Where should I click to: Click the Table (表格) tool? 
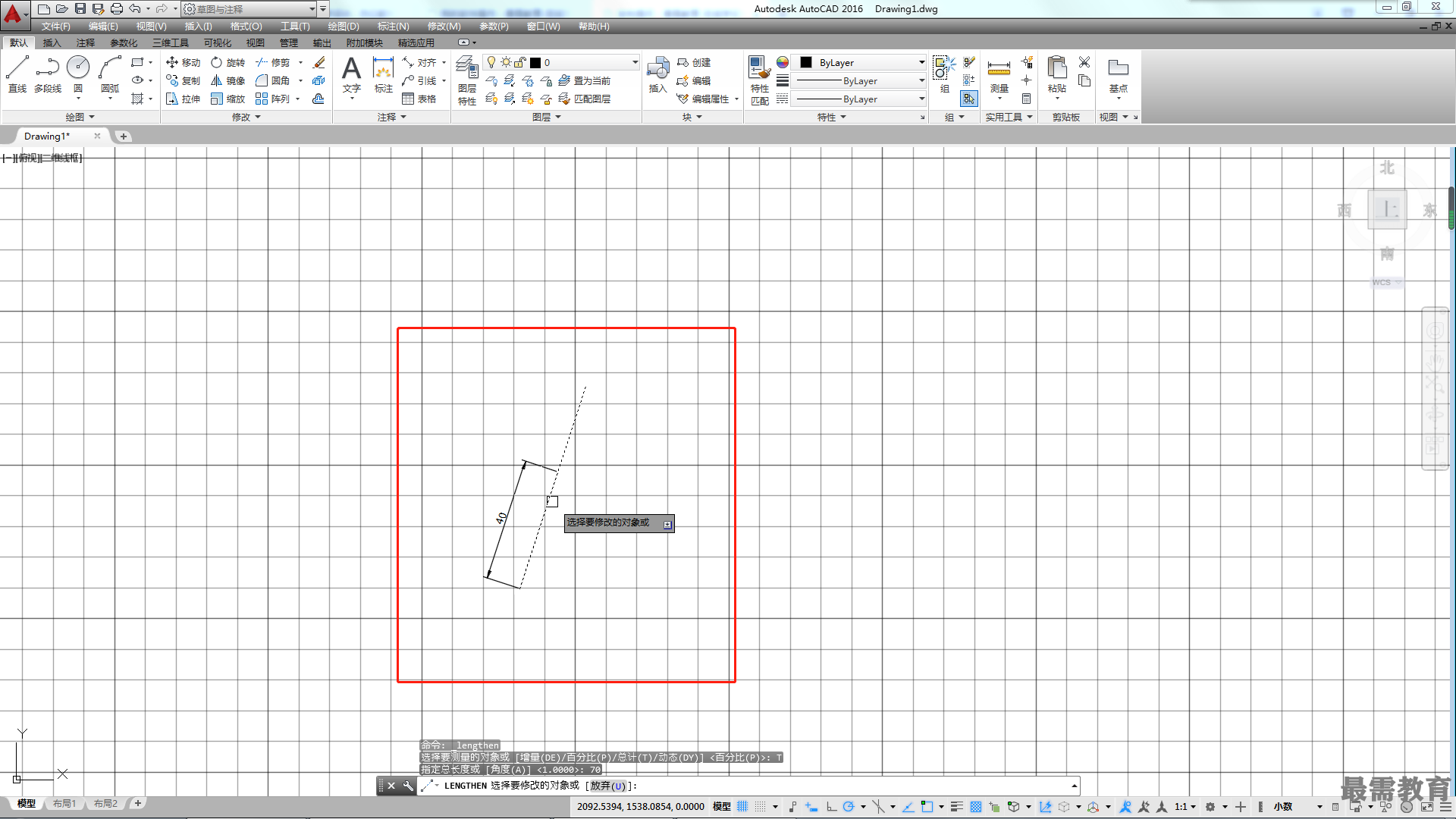coord(419,99)
